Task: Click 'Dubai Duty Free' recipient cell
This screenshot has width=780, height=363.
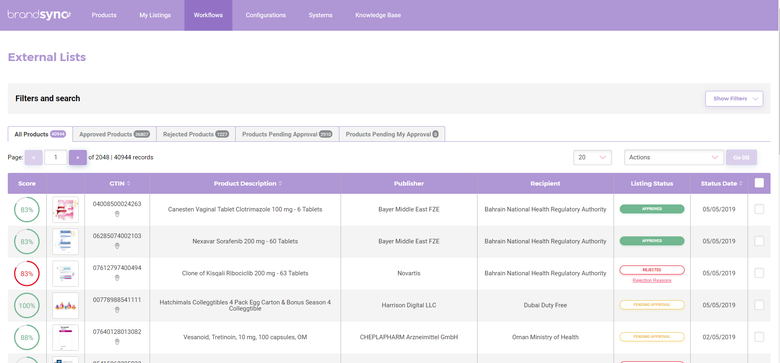Action: click(x=545, y=305)
